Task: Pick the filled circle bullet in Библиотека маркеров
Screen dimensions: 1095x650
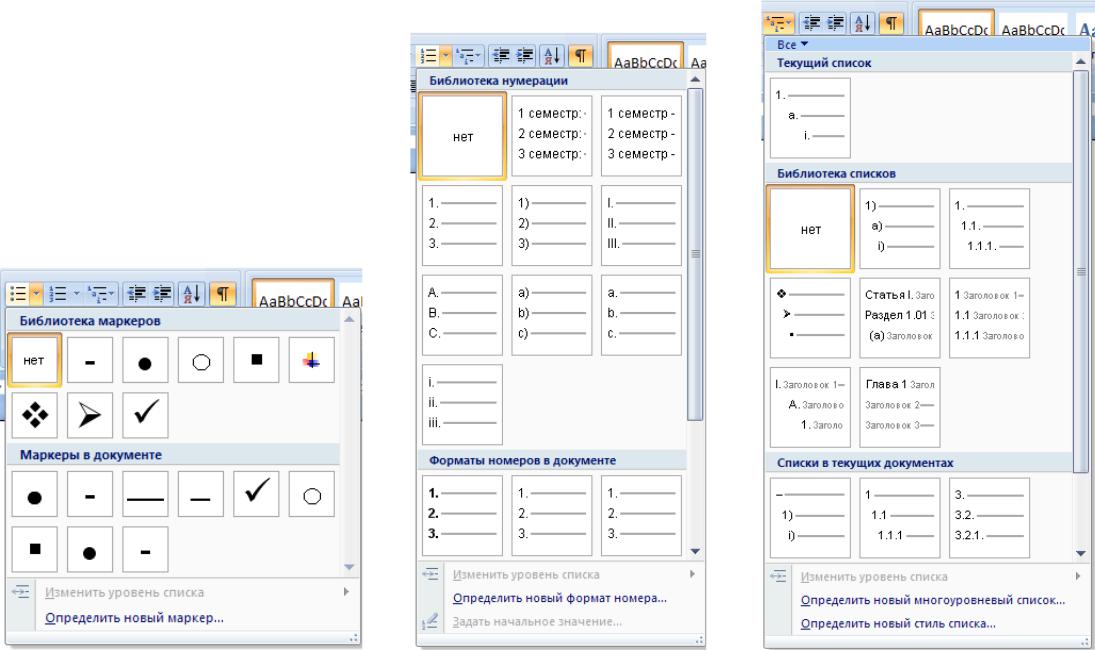Action: pos(145,360)
